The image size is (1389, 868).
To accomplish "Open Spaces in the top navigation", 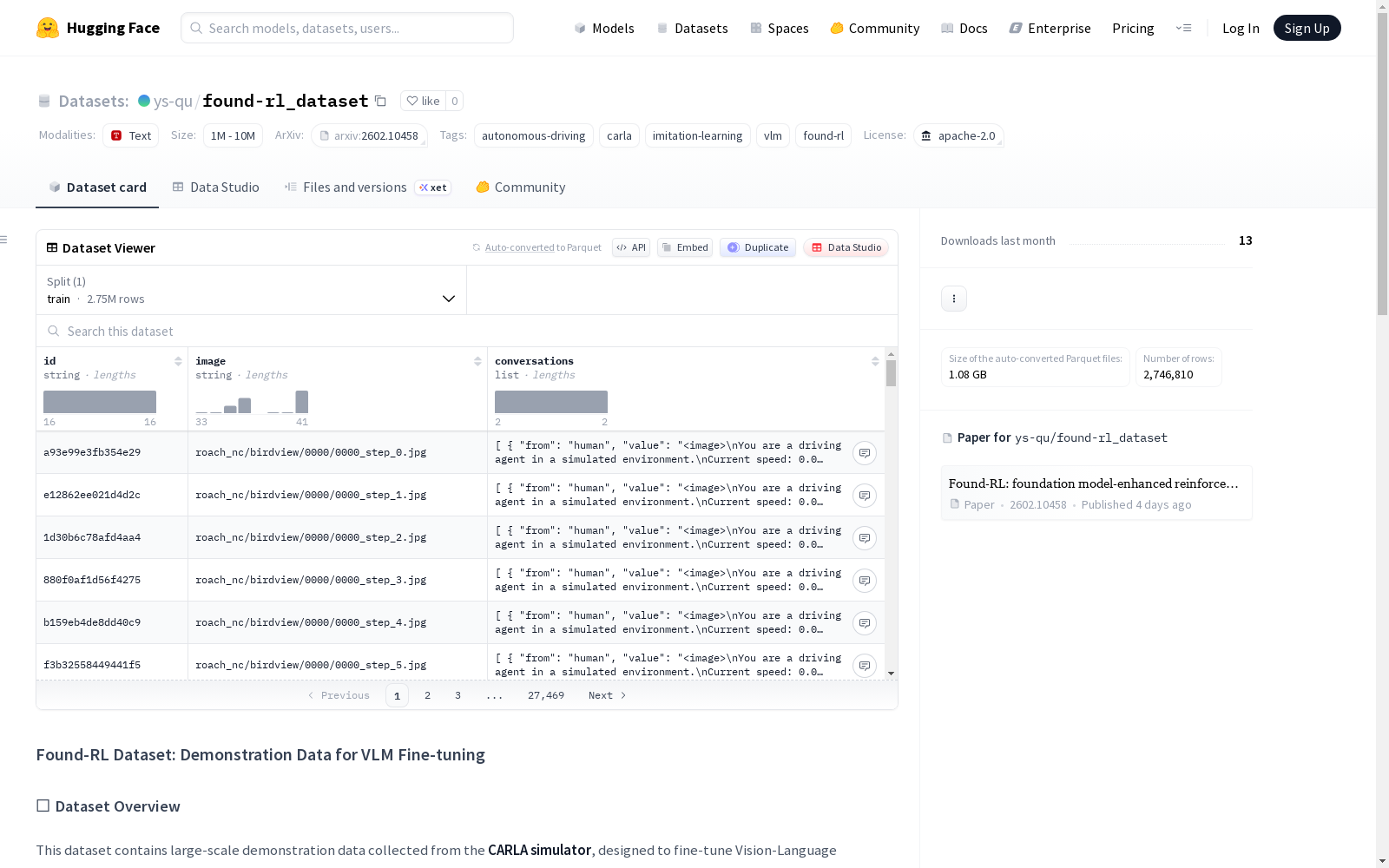I will [780, 28].
